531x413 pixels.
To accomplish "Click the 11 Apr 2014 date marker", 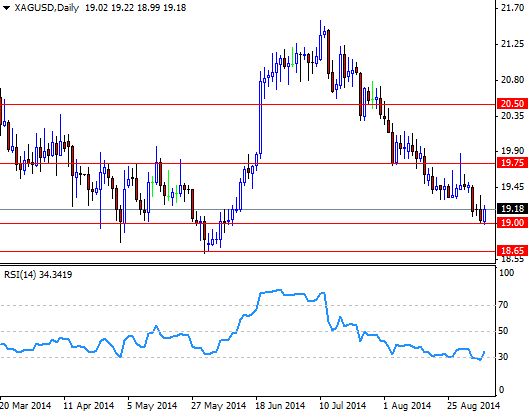I will coord(89,405).
